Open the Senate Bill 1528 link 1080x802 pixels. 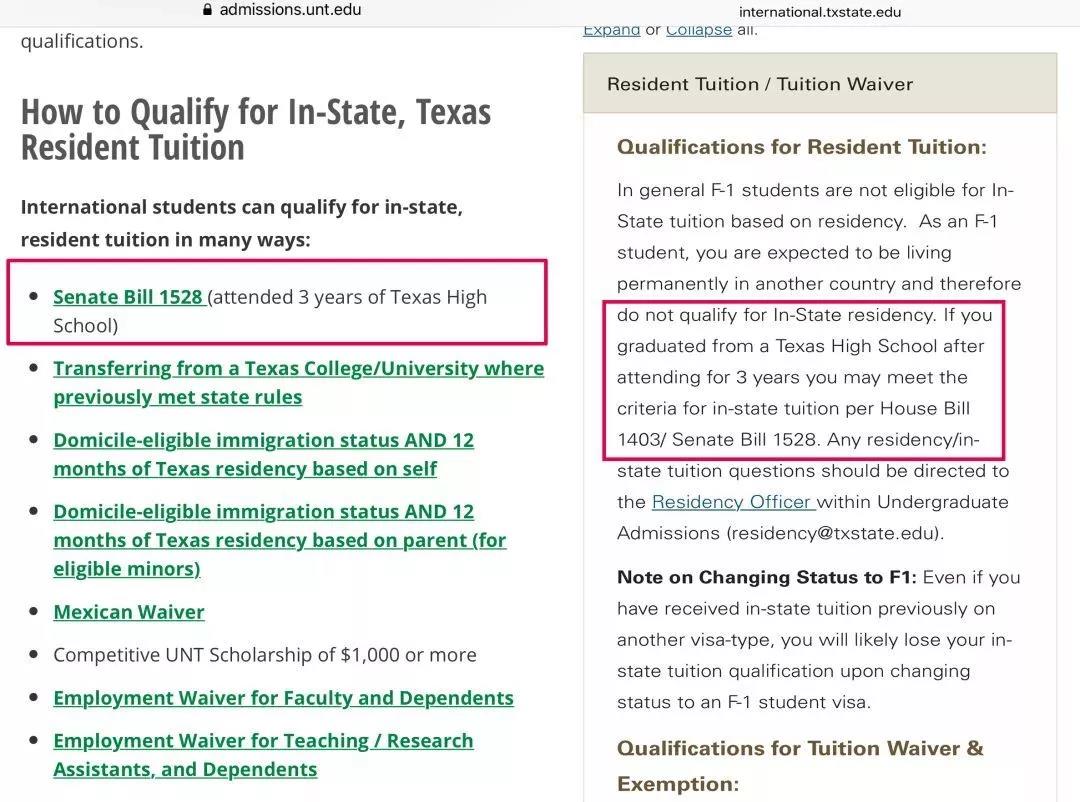tap(128, 297)
